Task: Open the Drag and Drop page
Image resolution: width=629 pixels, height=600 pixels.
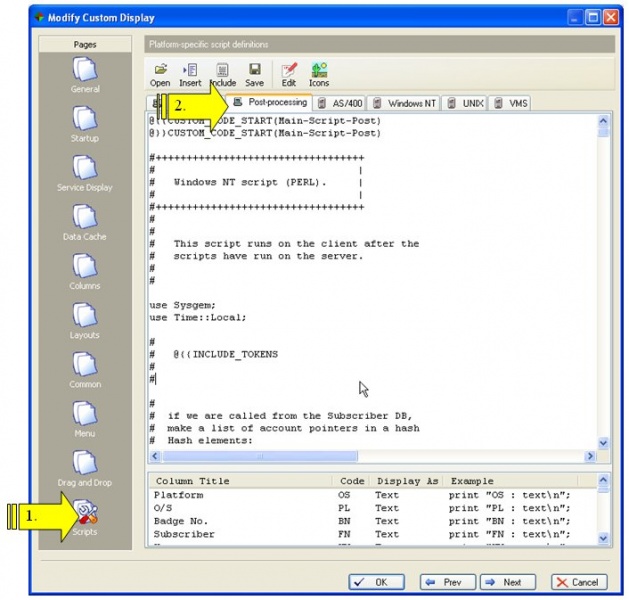Action: [85, 463]
